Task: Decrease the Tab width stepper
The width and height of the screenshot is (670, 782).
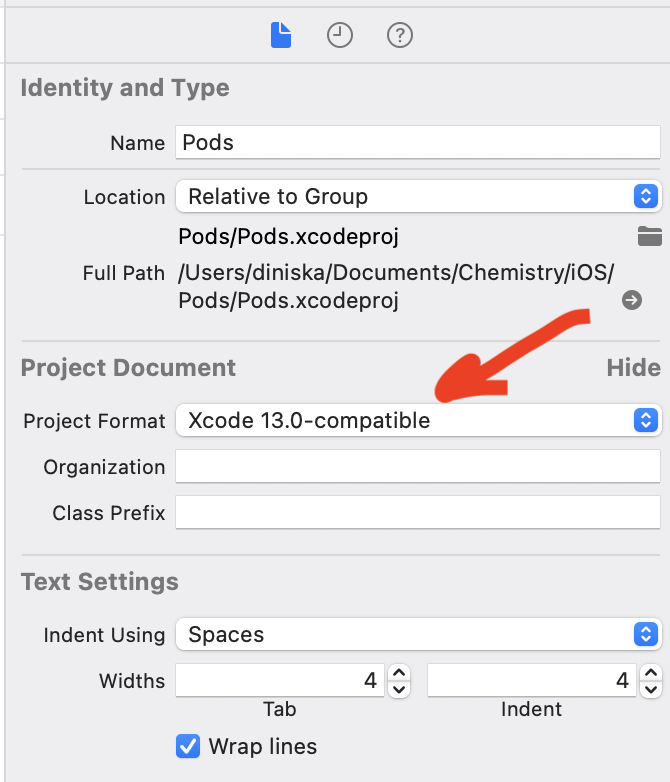Action: (399, 688)
